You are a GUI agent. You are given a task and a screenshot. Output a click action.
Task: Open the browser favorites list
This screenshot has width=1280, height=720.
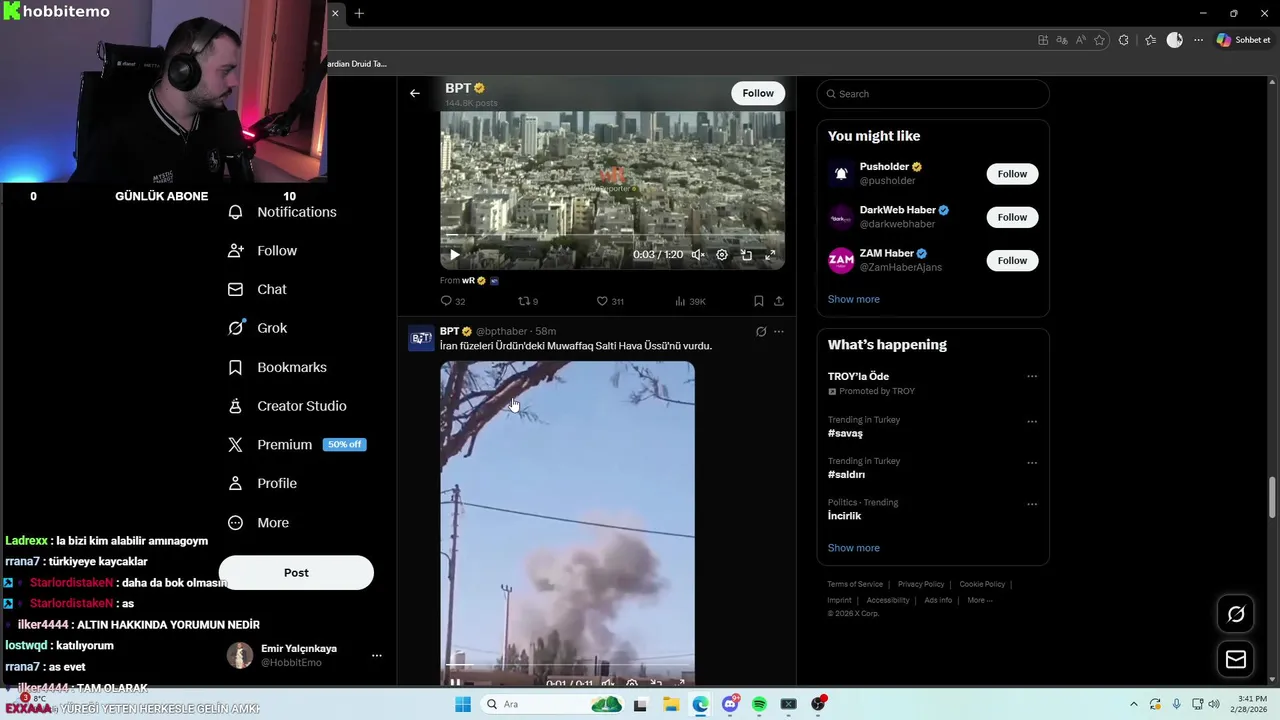click(1151, 40)
